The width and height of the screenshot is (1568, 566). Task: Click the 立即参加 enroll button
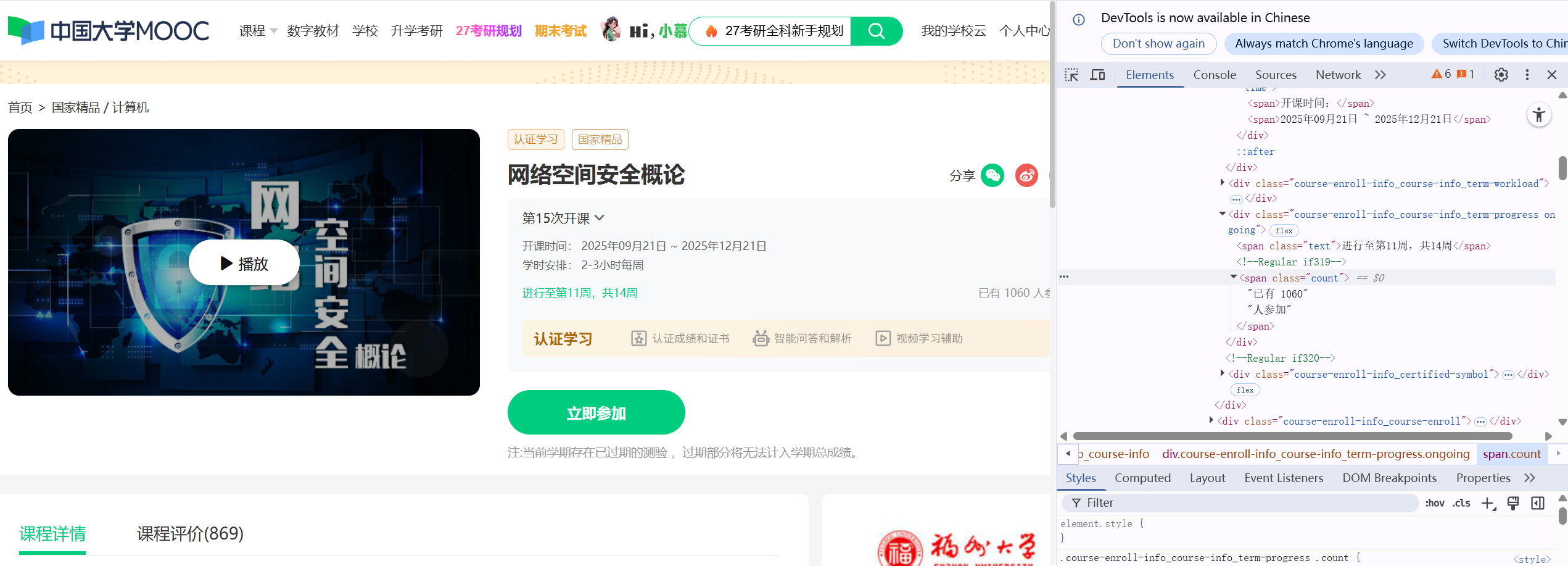click(x=596, y=412)
